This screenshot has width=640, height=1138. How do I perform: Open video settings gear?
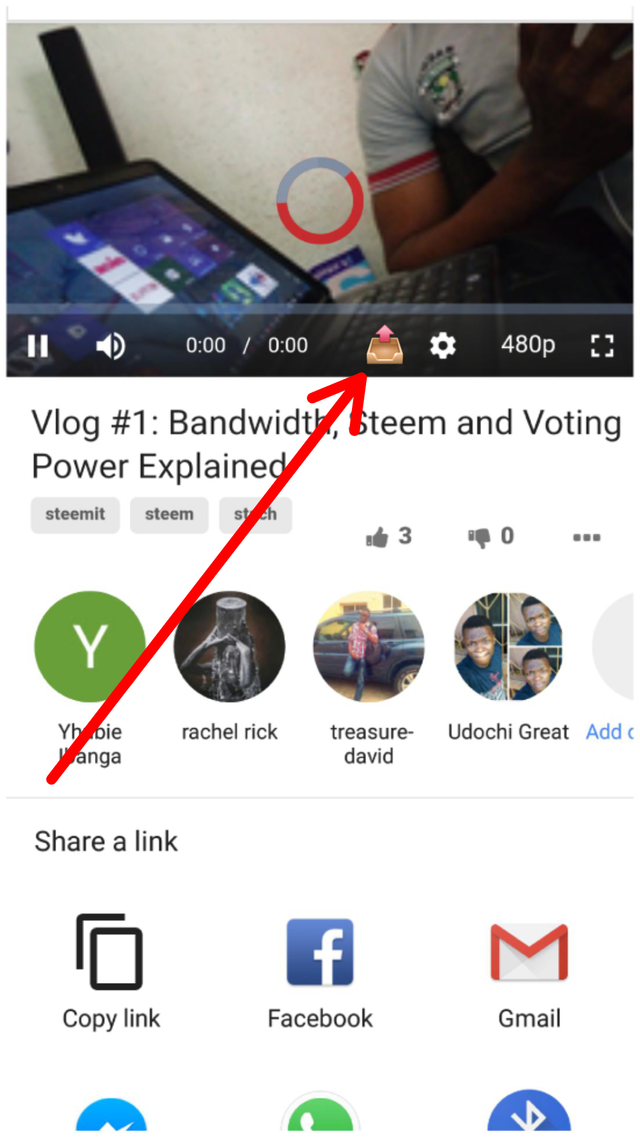(x=443, y=345)
